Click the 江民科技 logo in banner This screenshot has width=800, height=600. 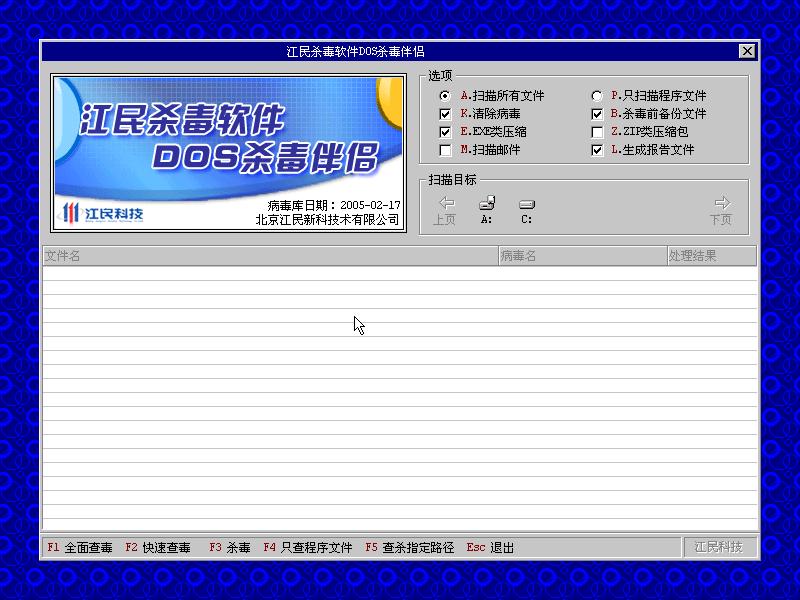click(x=103, y=213)
